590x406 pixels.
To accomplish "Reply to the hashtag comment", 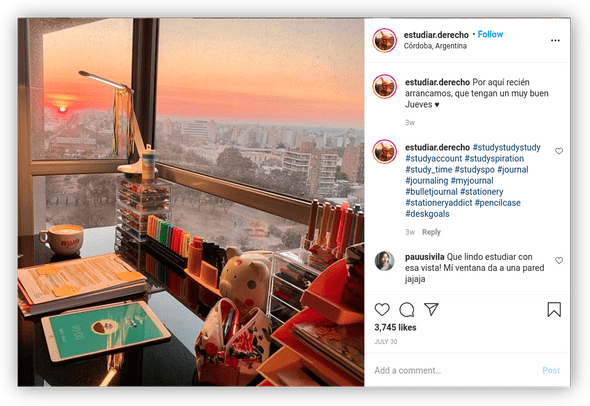I will pyautogui.click(x=431, y=232).
